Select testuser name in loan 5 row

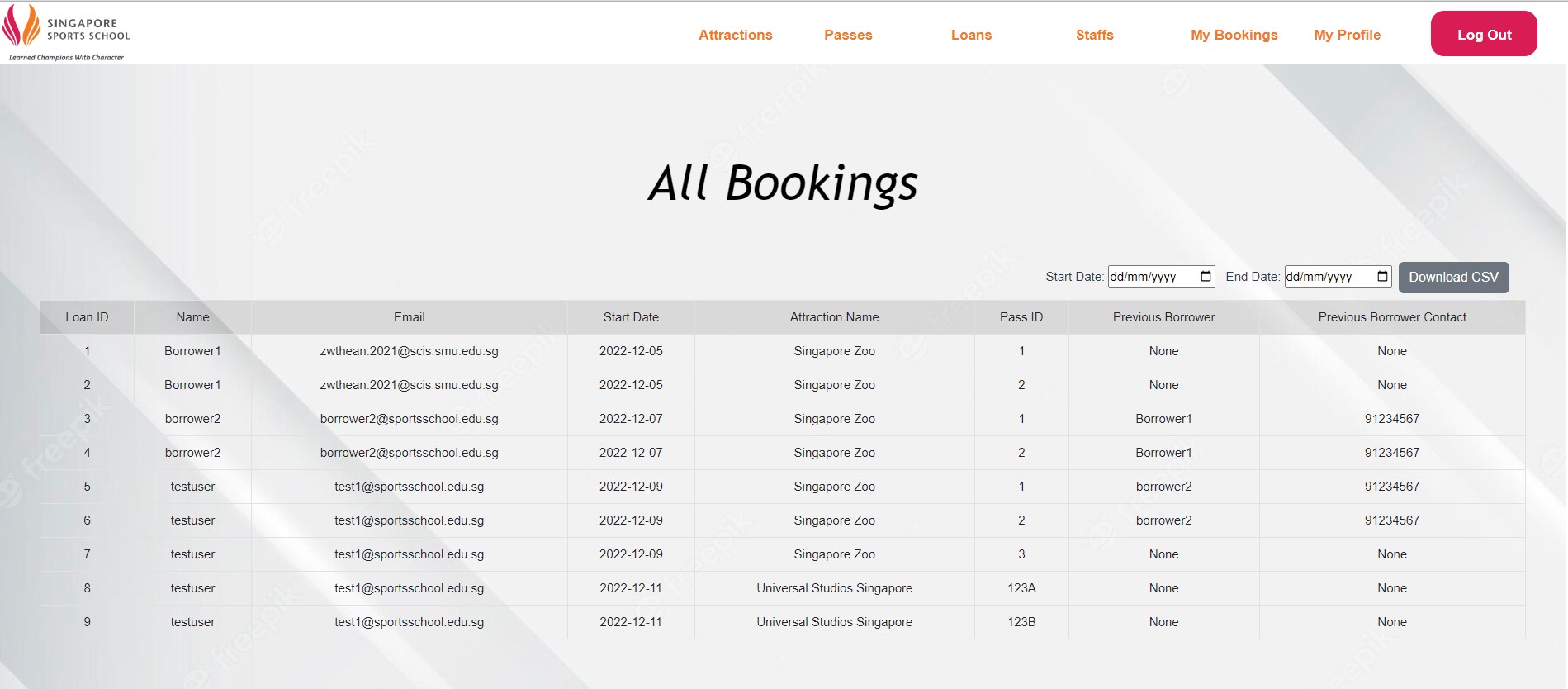(192, 487)
